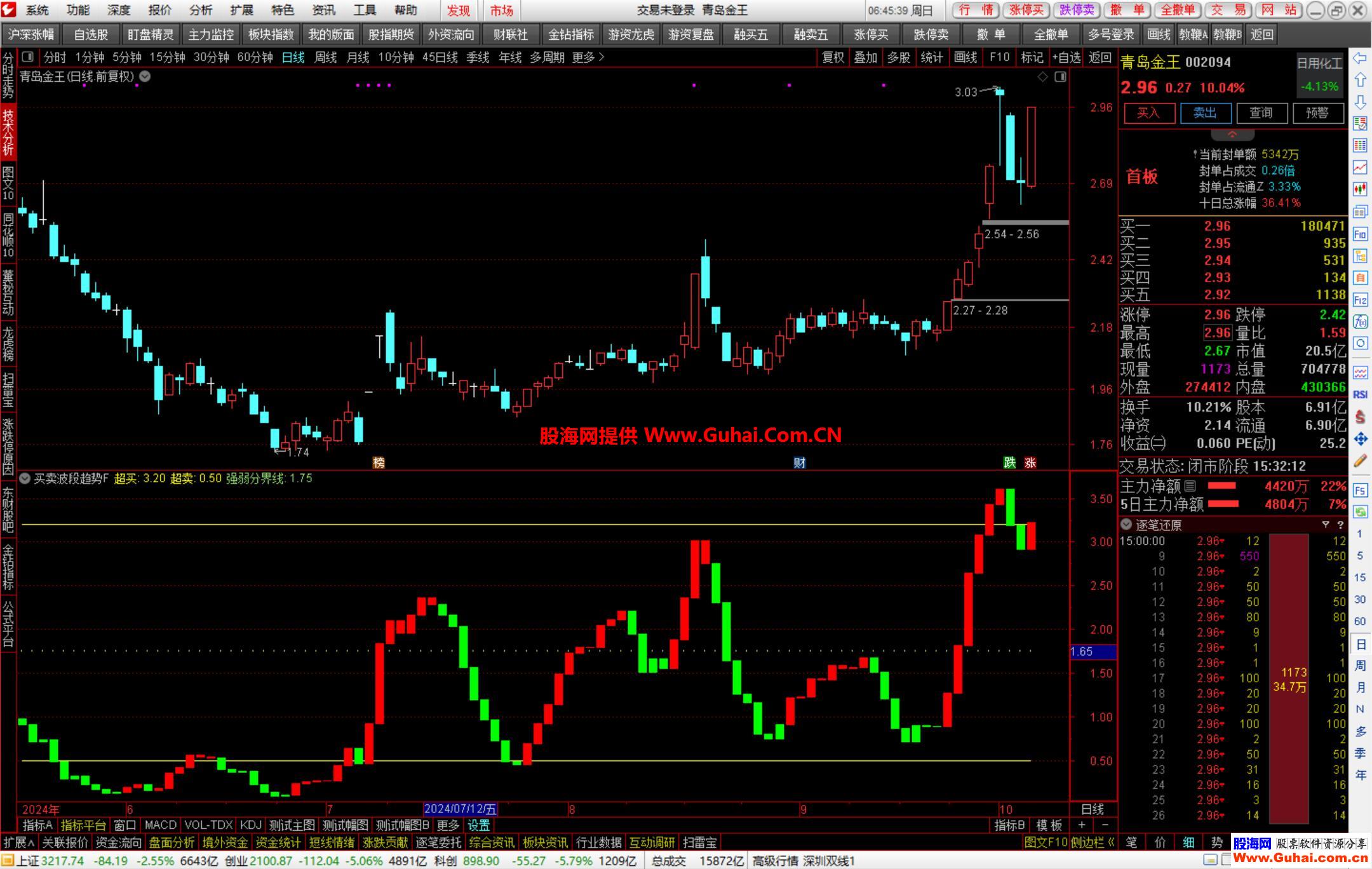Click the red dollar sign icon
The image size is (1372, 869).
click(1360, 417)
